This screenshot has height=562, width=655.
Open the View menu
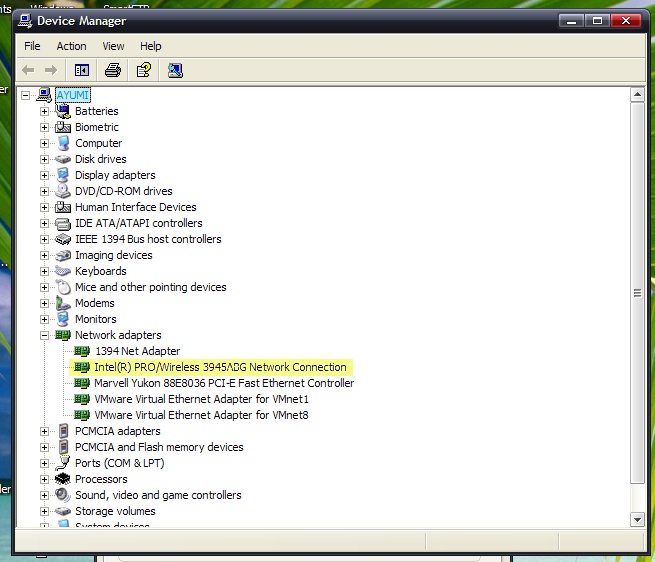tap(113, 46)
